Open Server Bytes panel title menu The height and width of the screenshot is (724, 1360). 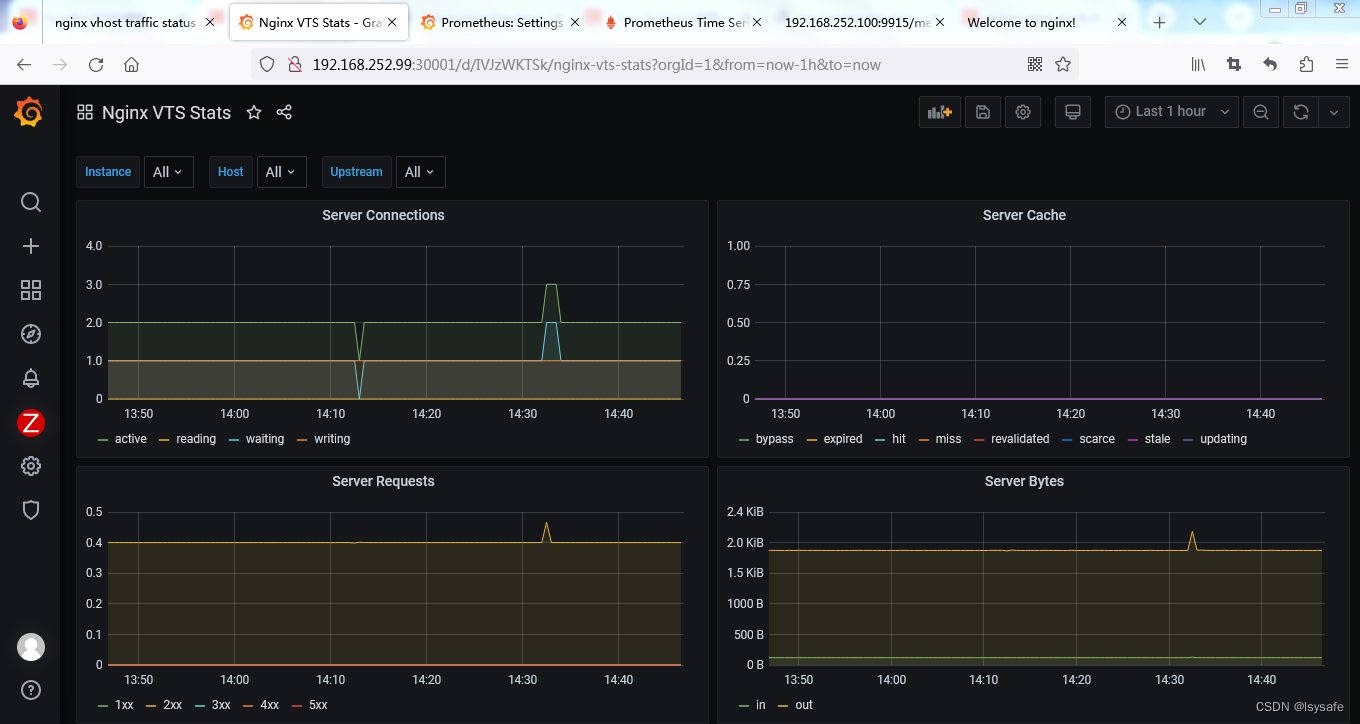(x=1024, y=481)
